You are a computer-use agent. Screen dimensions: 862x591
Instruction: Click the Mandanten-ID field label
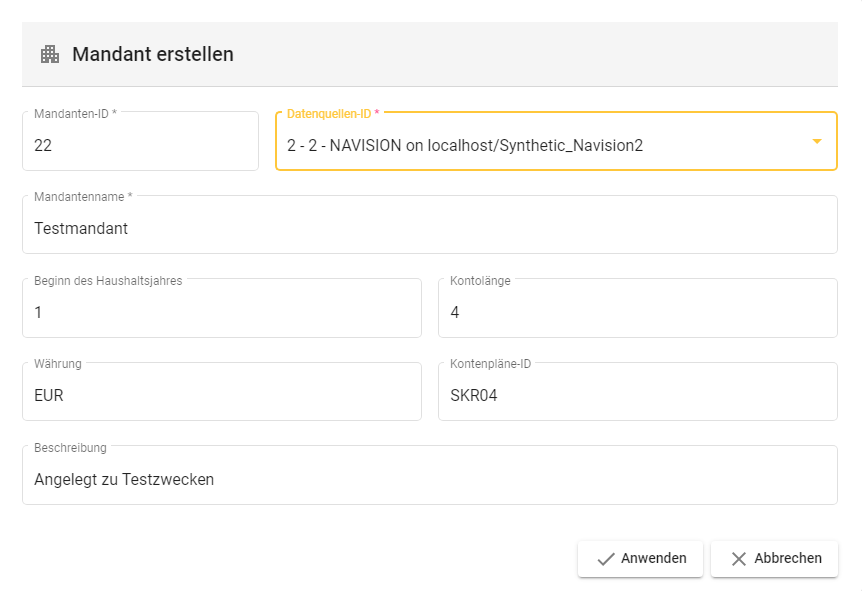tap(75, 114)
